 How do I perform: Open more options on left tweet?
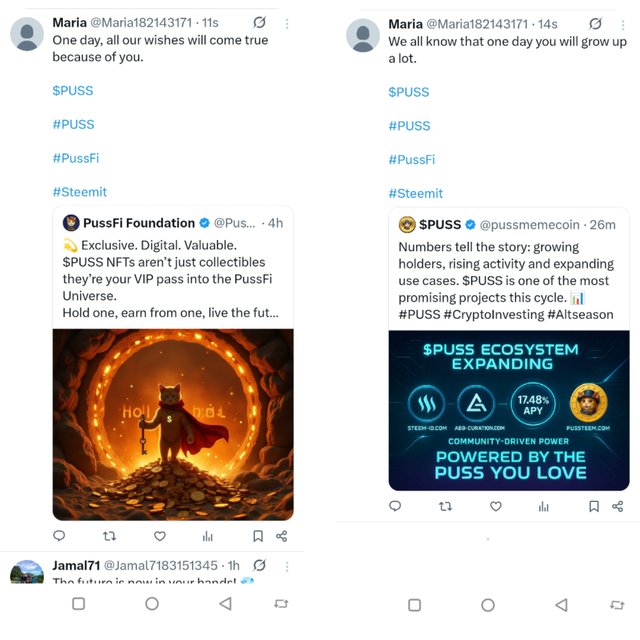pyautogui.click(x=287, y=22)
